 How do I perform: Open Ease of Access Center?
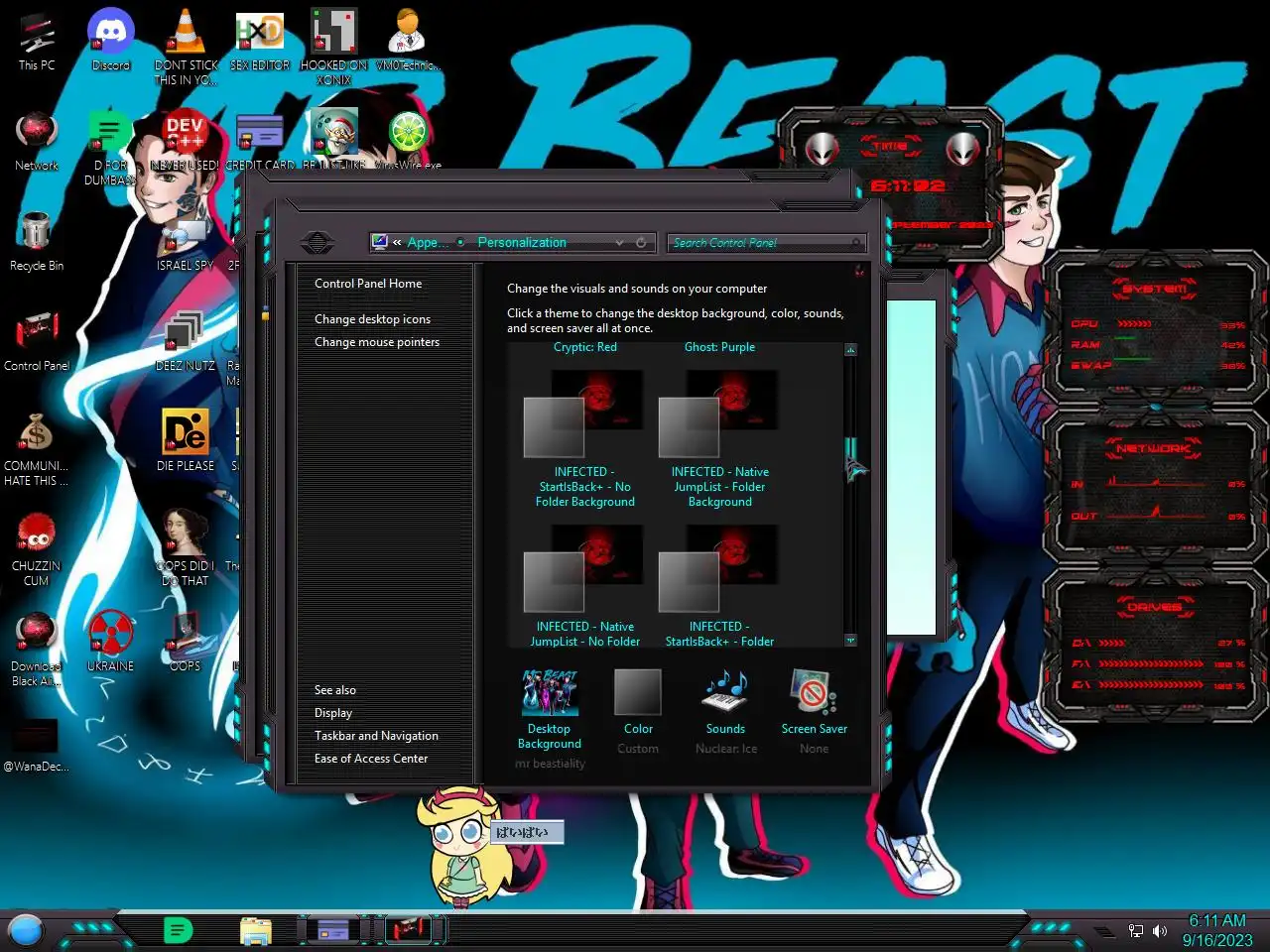(371, 759)
